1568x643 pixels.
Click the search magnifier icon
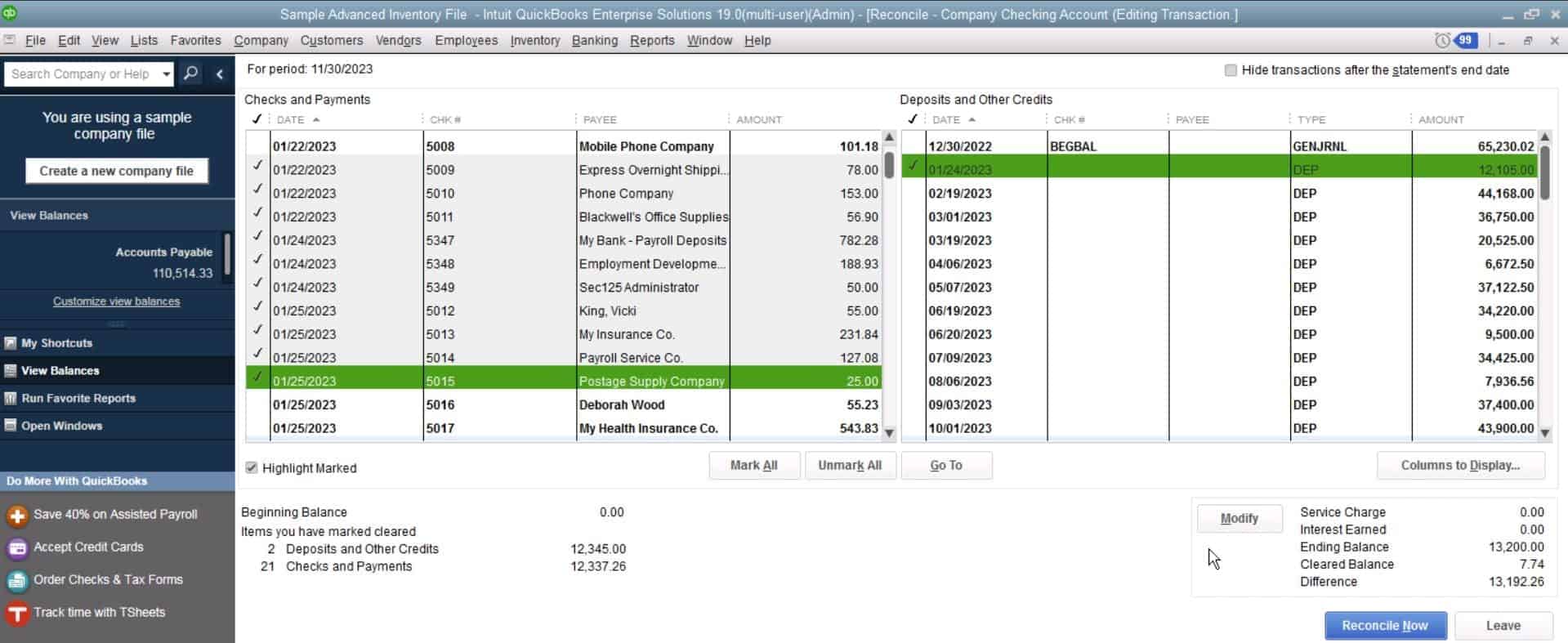click(190, 74)
